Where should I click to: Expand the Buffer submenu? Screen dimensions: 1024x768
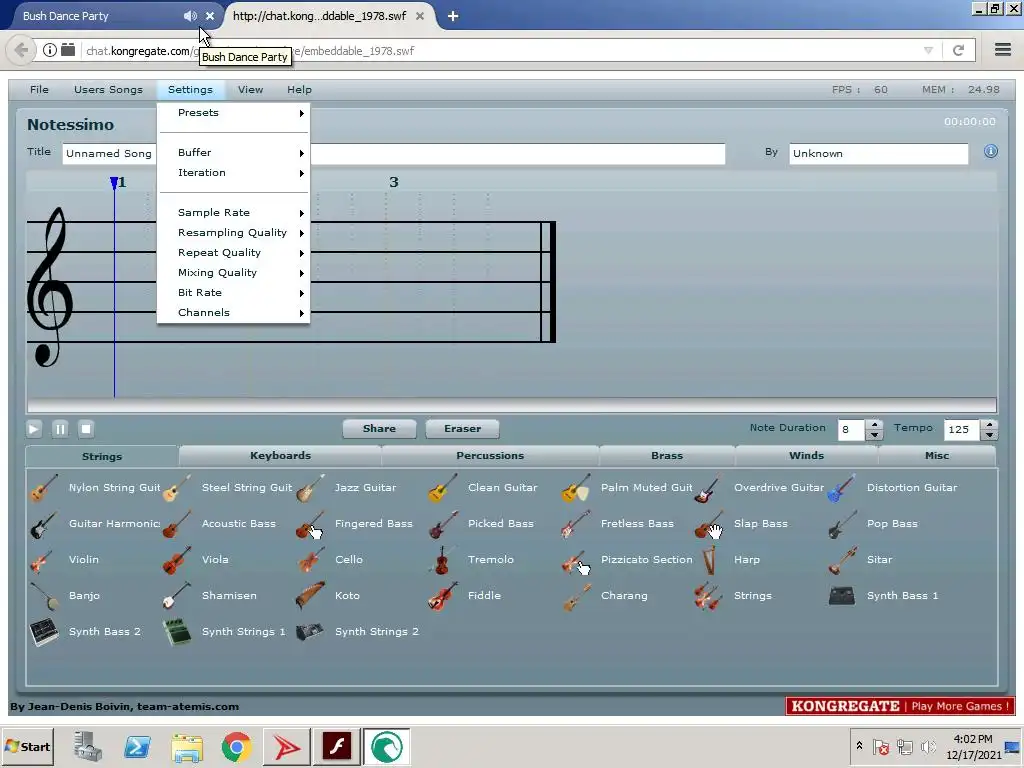(x=233, y=153)
